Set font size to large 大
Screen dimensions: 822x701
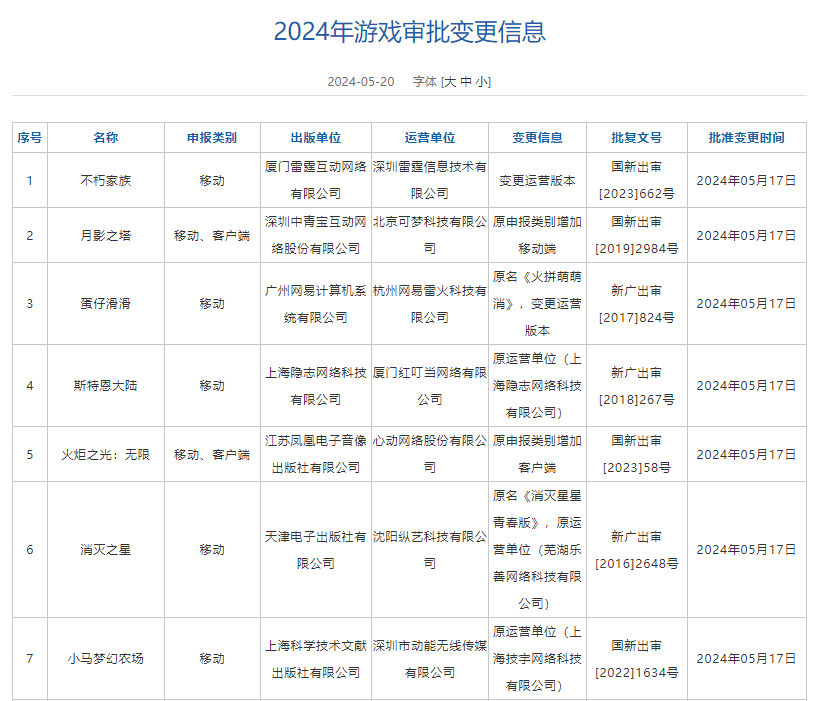(x=450, y=82)
